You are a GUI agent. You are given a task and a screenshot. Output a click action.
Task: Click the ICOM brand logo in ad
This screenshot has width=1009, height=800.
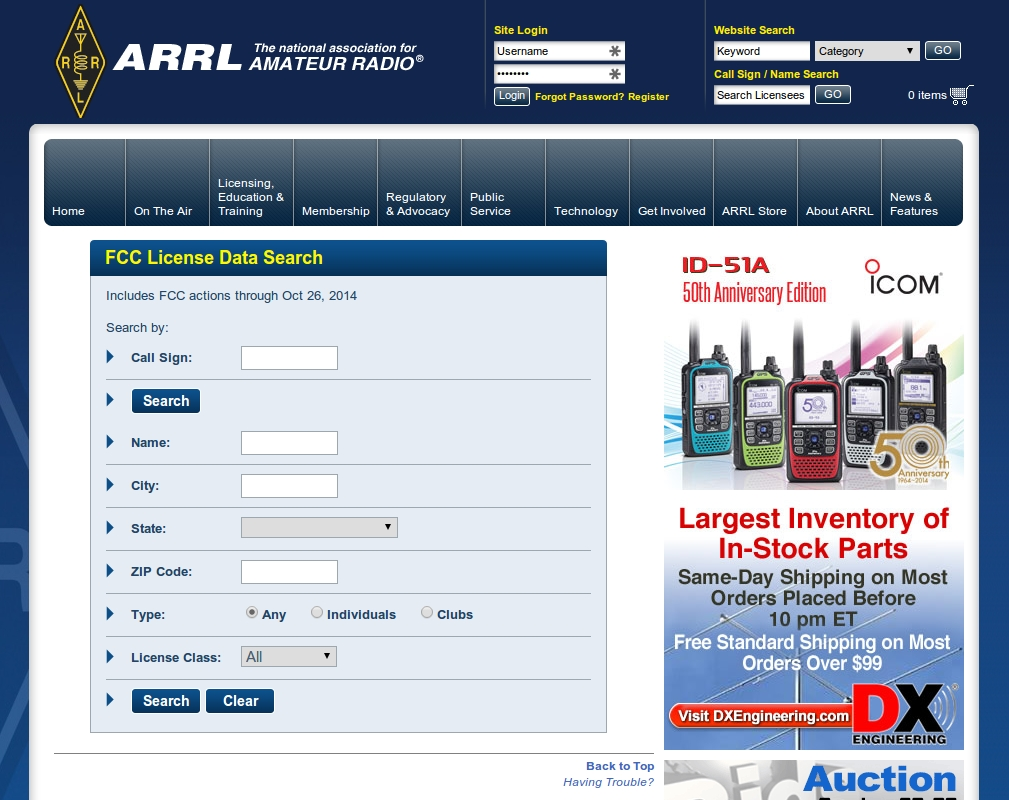coord(903,277)
